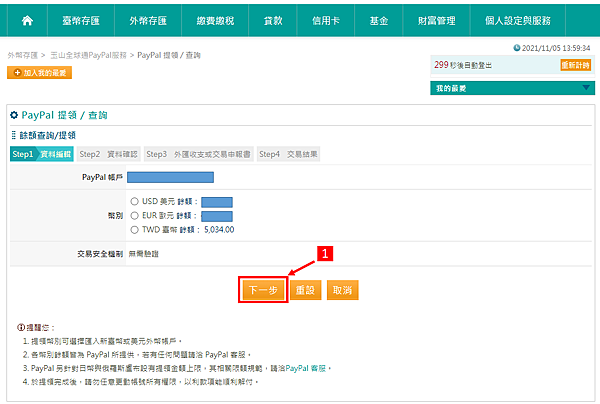Image resolution: width=600 pixels, height=404 pixels.
Task: Reset logout timer with 重新計時
Action: click(576, 65)
